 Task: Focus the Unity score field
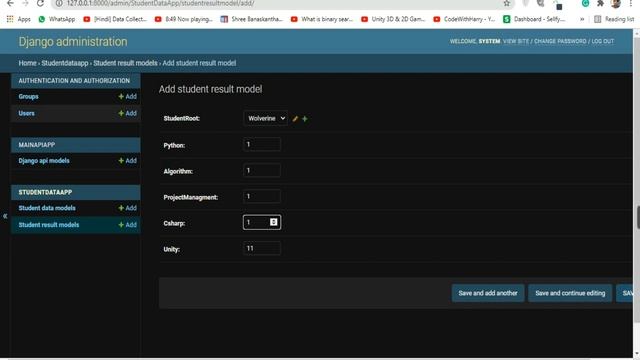[x=262, y=248]
